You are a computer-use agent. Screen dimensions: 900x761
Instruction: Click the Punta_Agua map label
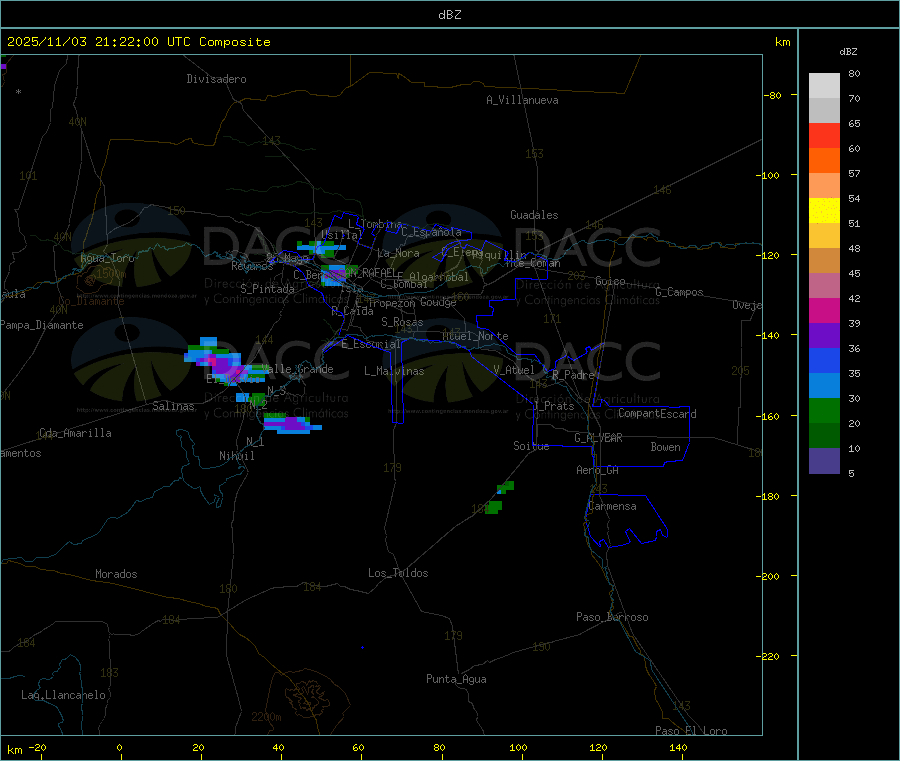456,679
